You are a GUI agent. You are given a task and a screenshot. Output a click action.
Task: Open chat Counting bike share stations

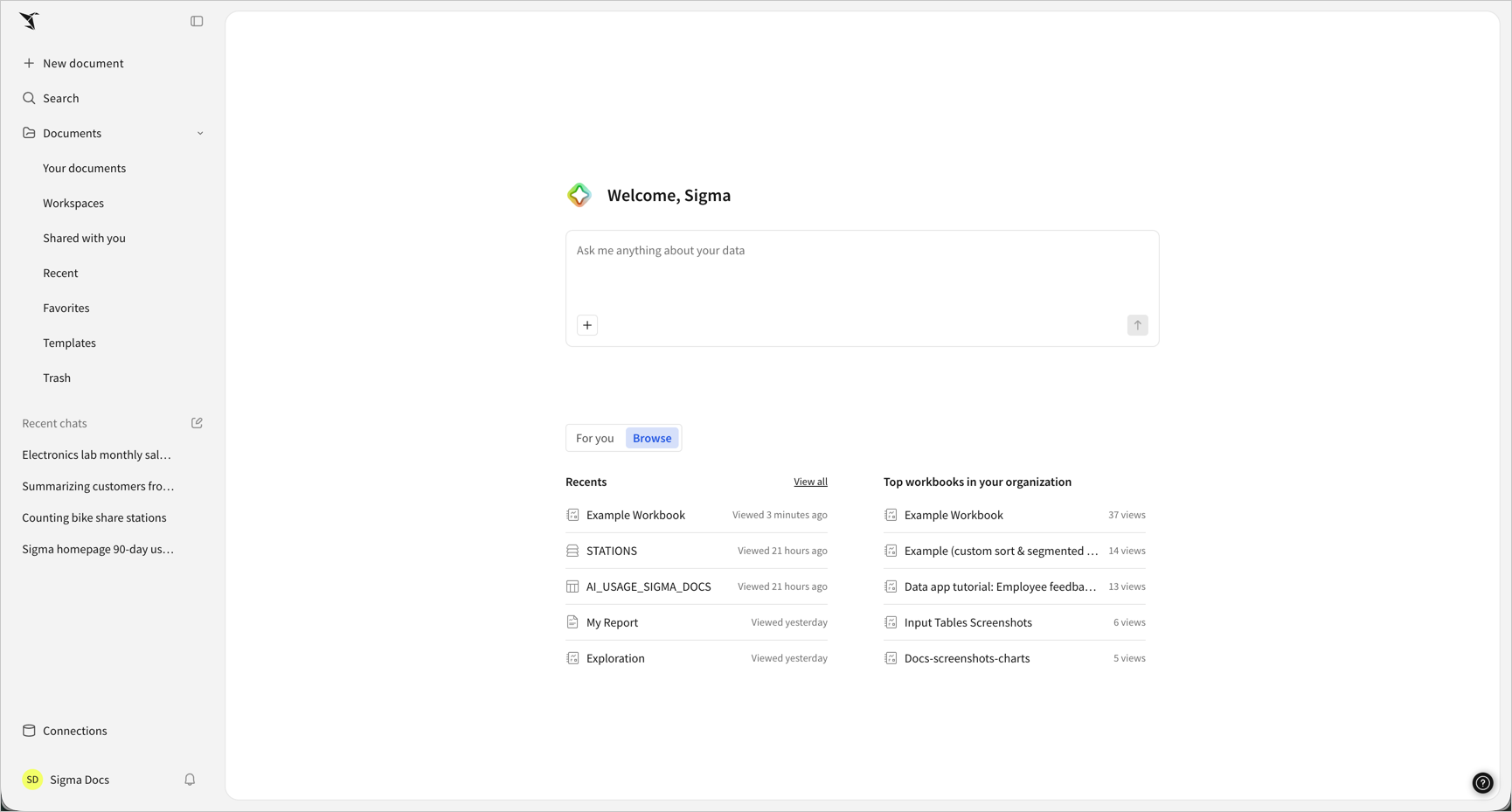[x=94, y=517]
